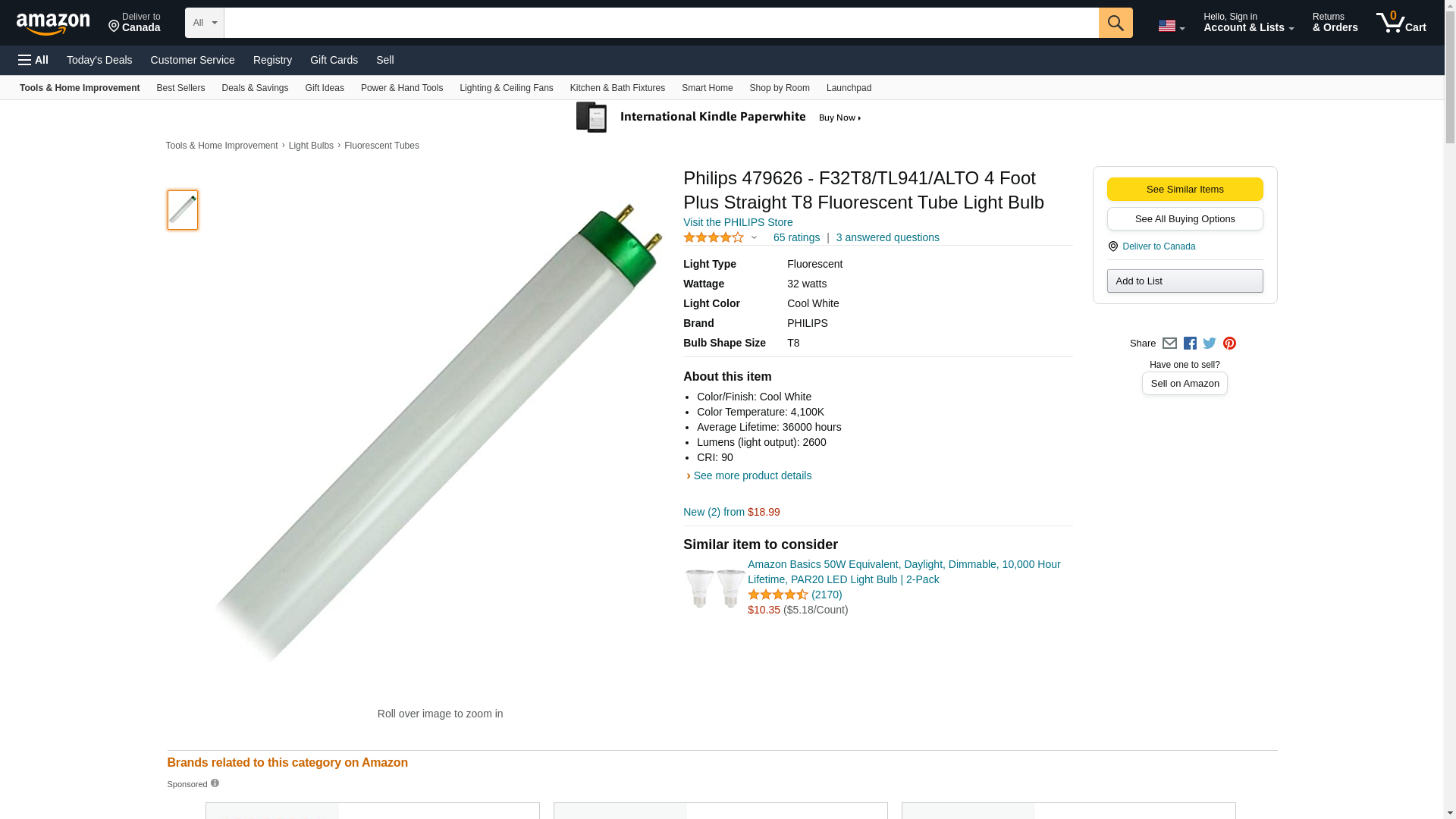Click the magnifying glass search button
The image size is (1456, 819).
pyautogui.click(x=1115, y=23)
